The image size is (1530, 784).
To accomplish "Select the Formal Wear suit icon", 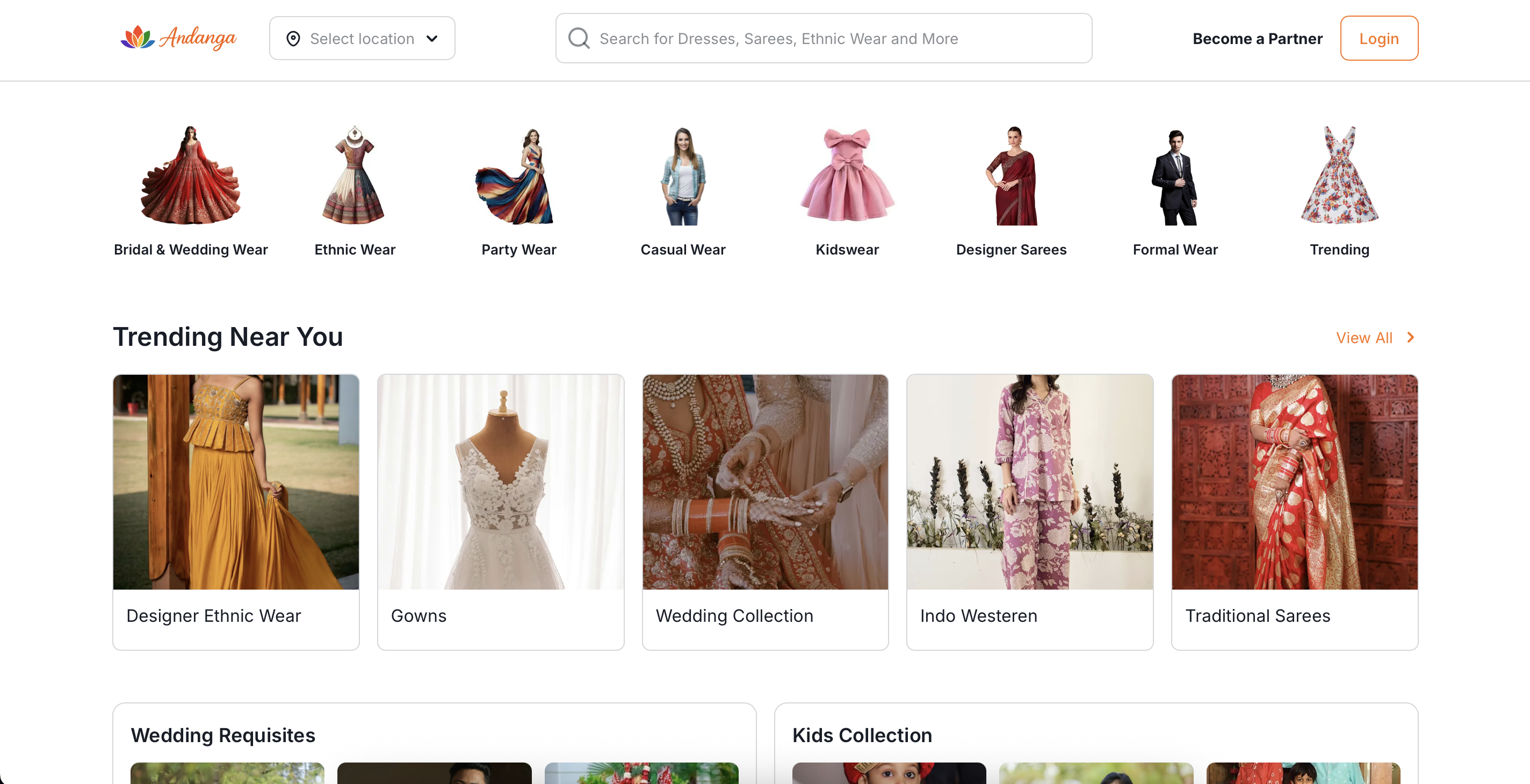I will [1175, 176].
